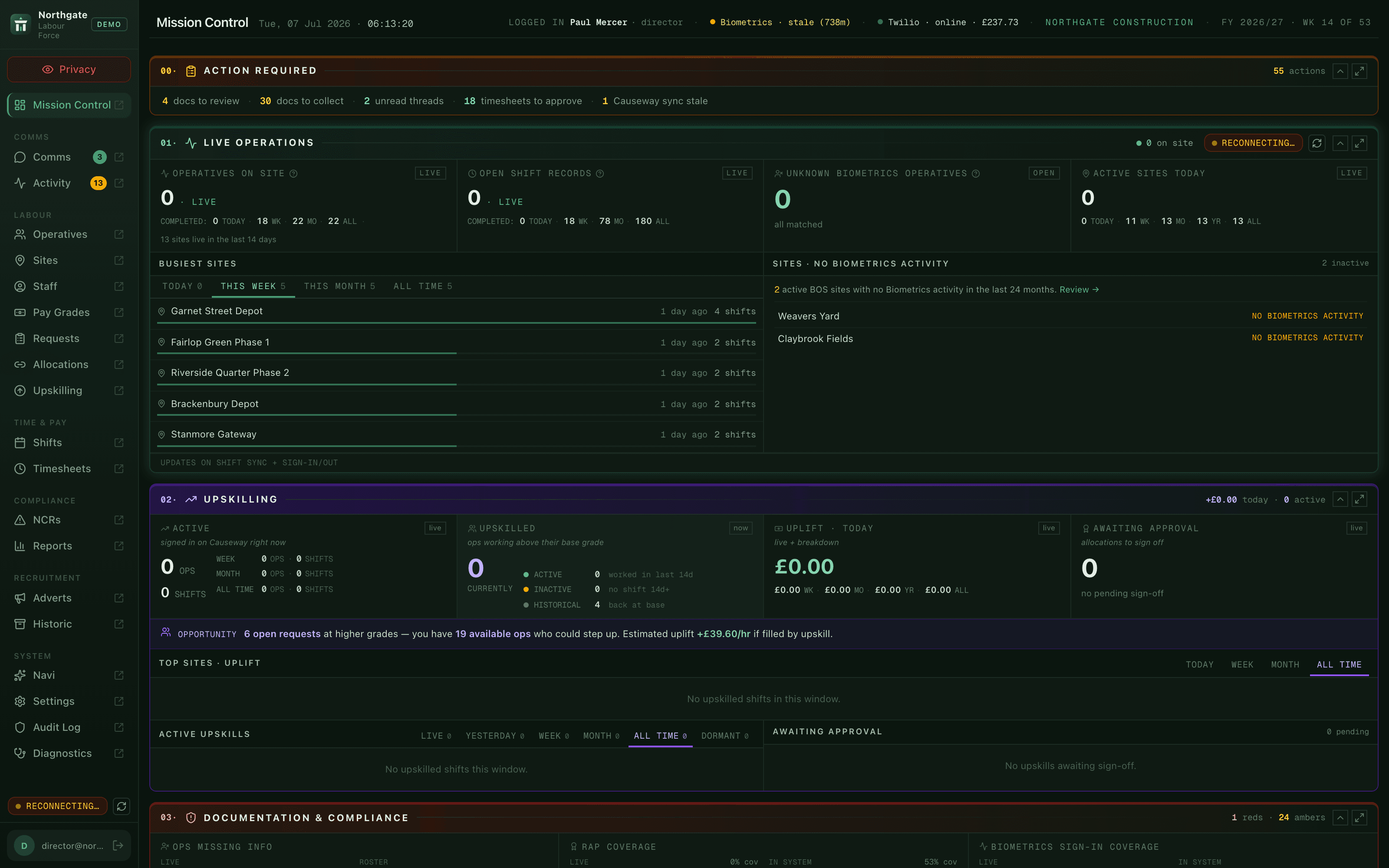This screenshot has width=1389, height=868.
Task: Open '30 docs to collect' action
Action: pos(301,101)
